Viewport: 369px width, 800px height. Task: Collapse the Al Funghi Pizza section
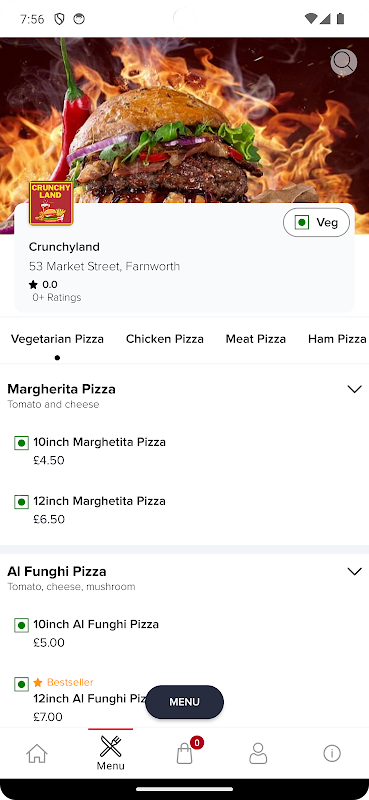(x=354, y=571)
